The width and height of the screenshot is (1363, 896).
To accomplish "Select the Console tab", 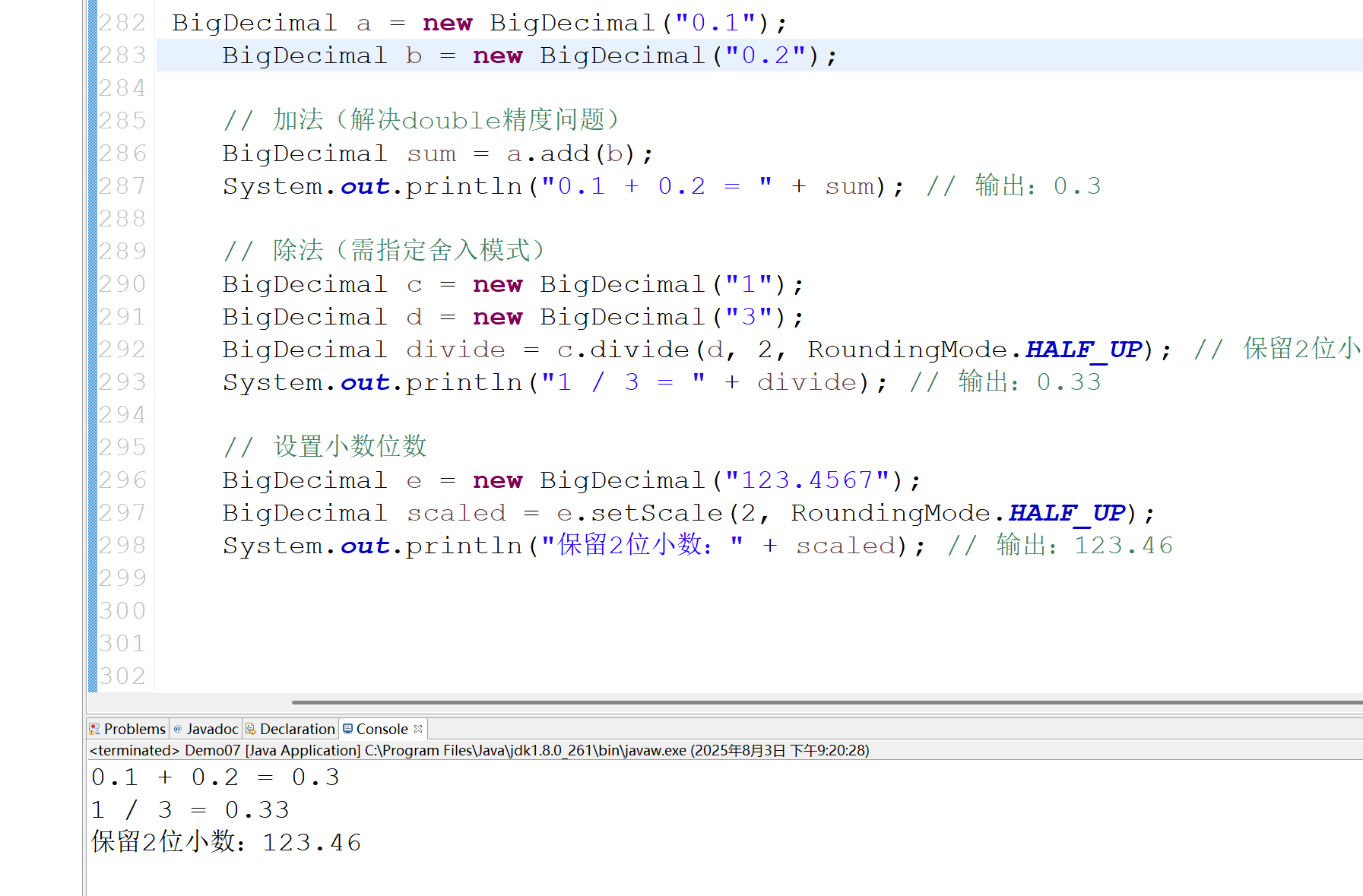I will click(x=382, y=728).
